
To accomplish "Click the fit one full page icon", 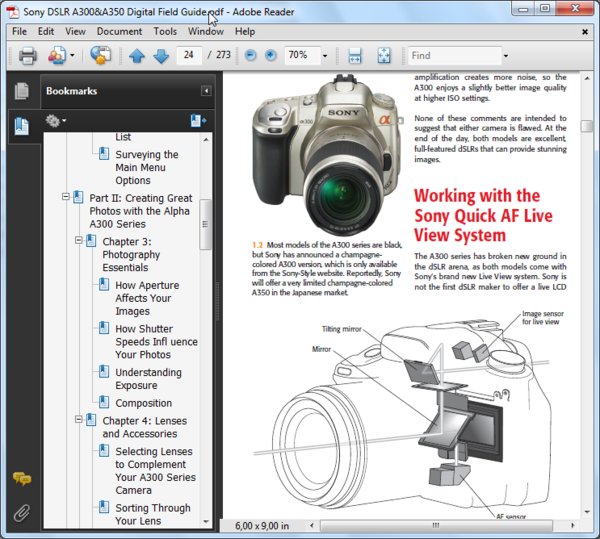I will (x=385, y=55).
